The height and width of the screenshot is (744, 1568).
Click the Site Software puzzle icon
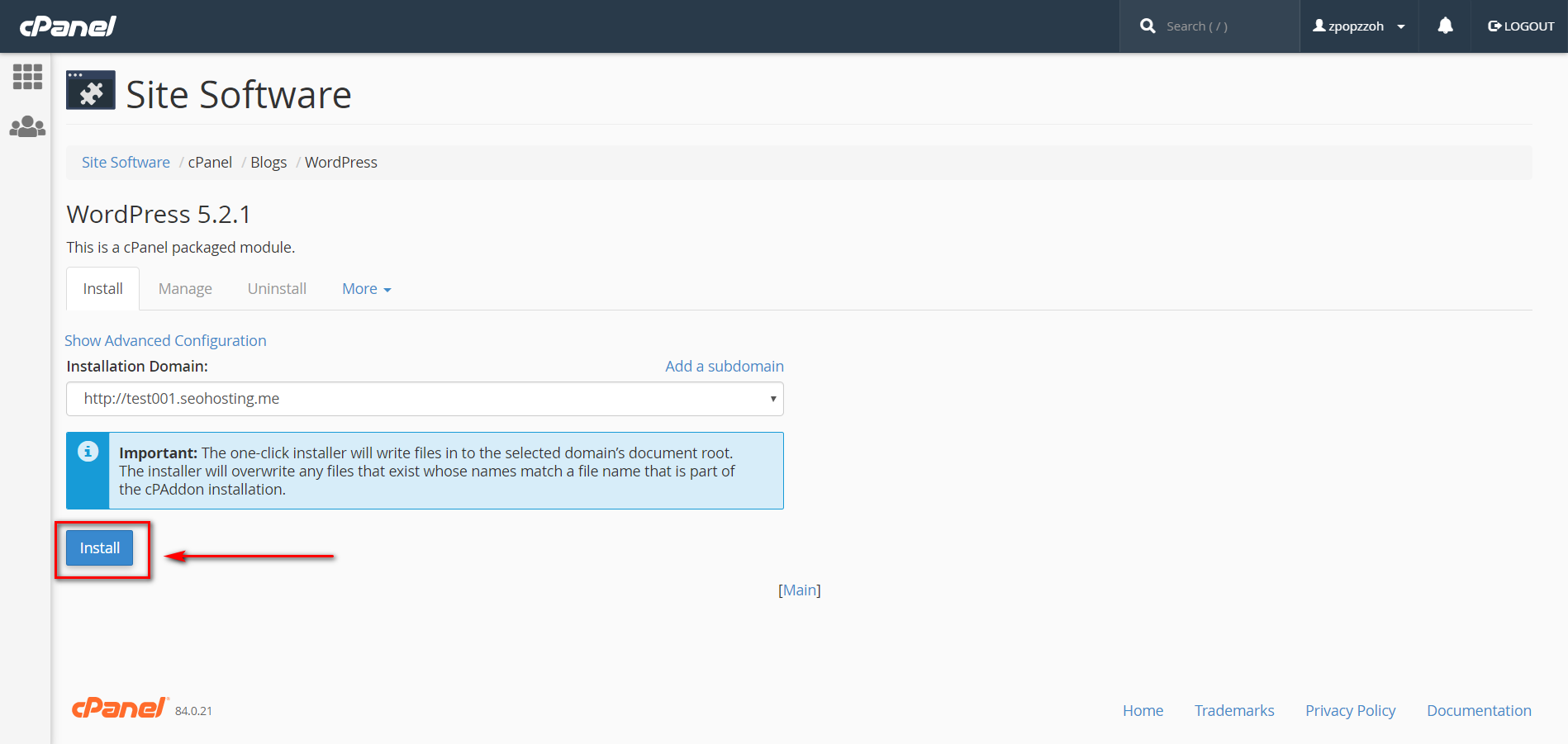(91, 90)
